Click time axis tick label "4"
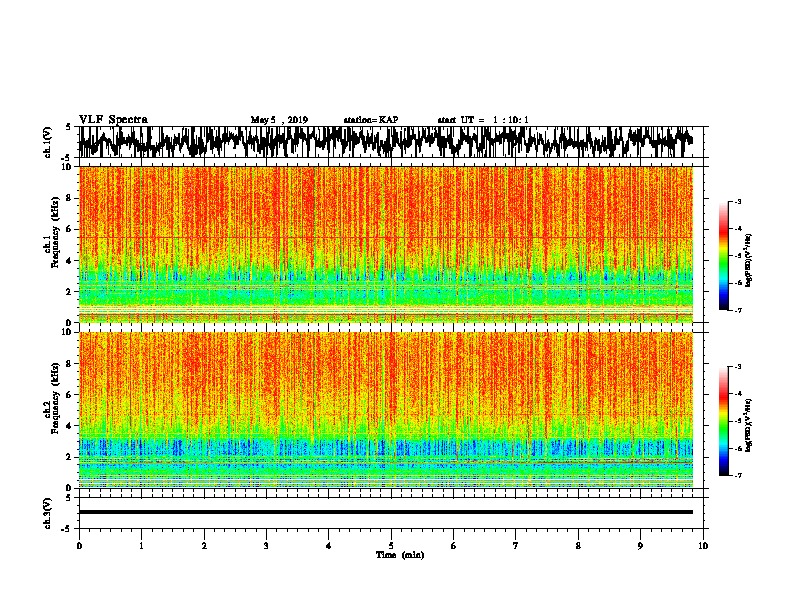 pos(329,546)
